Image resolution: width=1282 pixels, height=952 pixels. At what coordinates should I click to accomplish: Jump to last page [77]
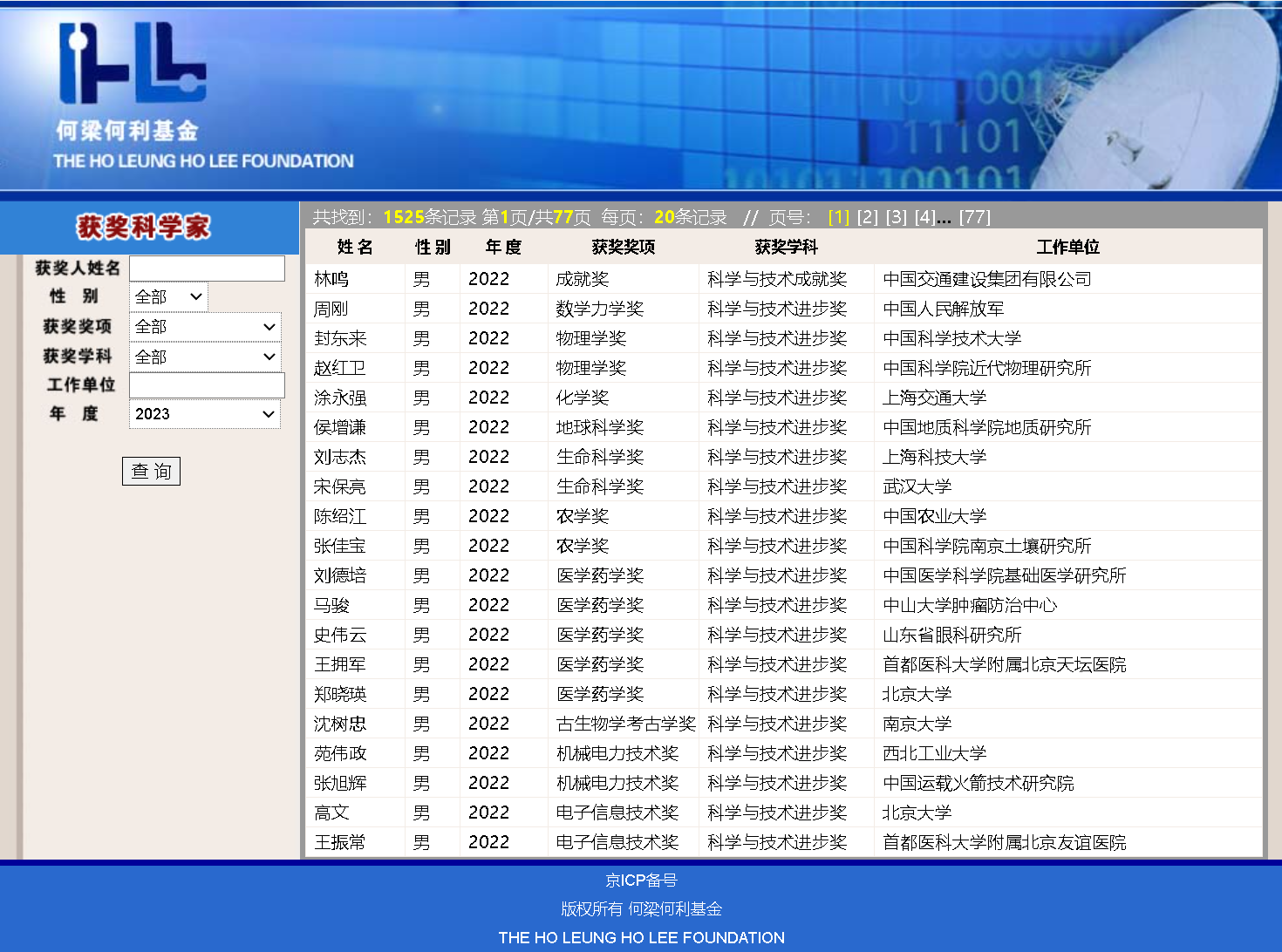coord(974,217)
